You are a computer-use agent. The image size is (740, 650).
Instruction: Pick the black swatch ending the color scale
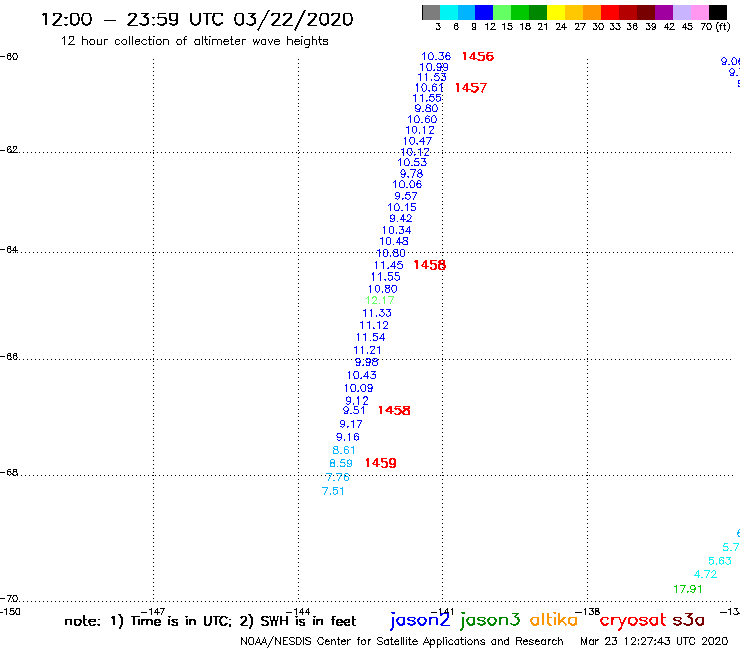pyautogui.click(x=718, y=12)
